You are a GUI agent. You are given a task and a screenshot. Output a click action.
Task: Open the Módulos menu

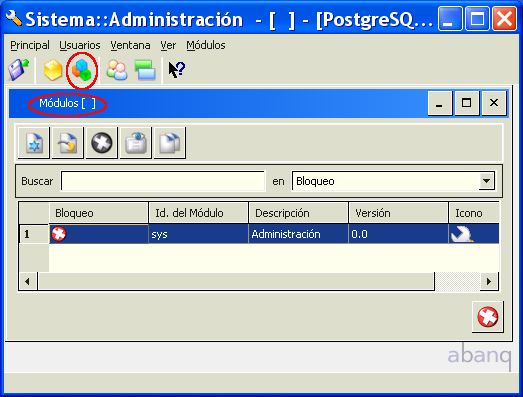tap(206, 45)
